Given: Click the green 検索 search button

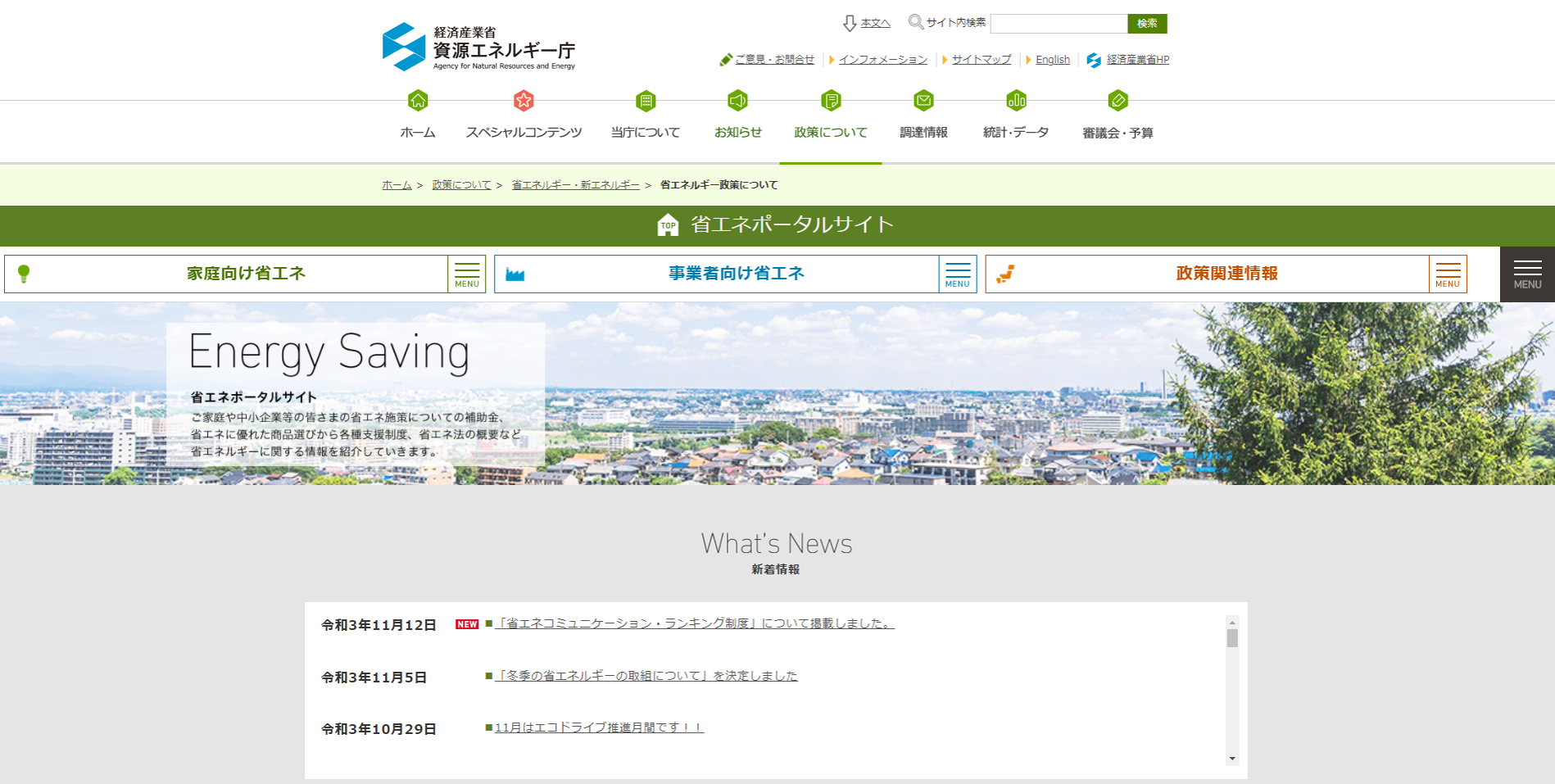Looking at the screenshot, I should click(1147, 24).
